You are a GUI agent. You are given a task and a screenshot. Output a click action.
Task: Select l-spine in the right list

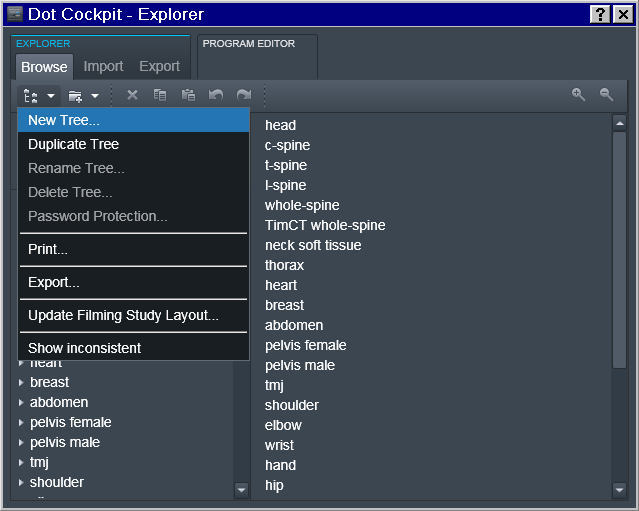[x=285, y=185]
